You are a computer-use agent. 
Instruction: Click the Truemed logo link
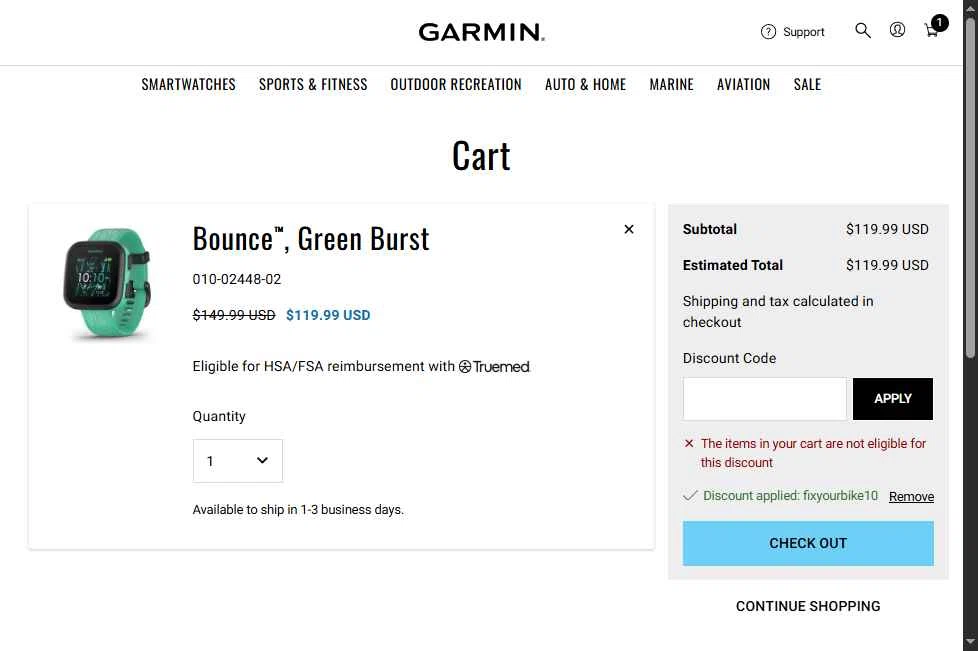click(494, 367)
